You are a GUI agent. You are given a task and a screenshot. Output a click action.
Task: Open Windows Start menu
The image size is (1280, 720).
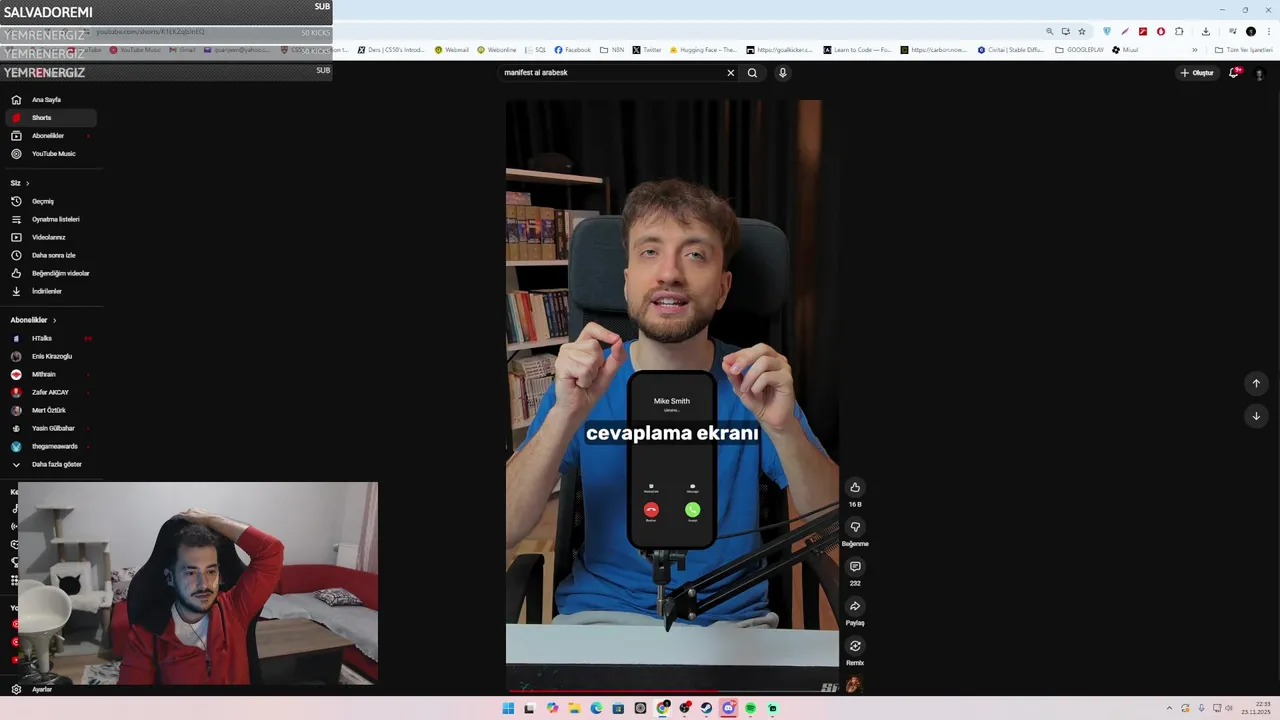tap(508, 708)
